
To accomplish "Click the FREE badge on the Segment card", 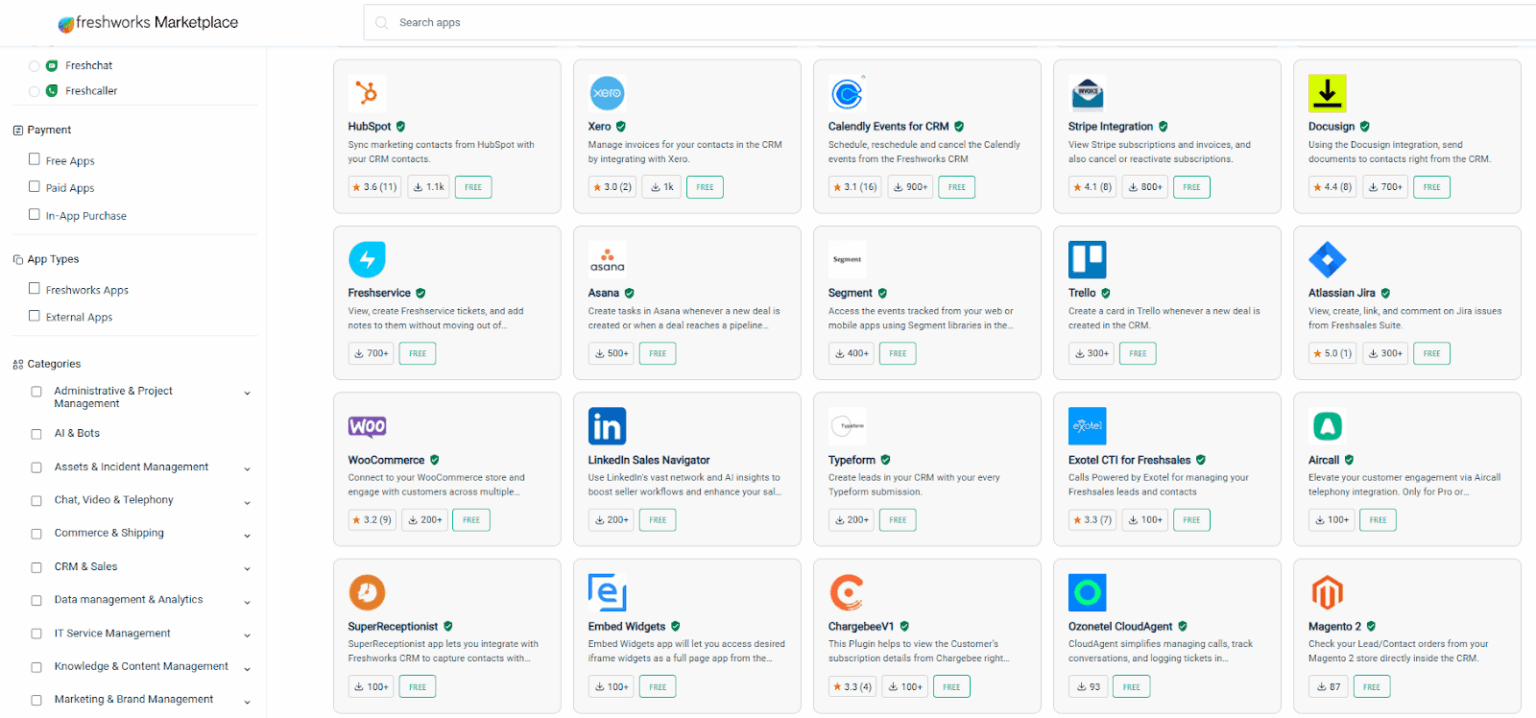I will click(x=897, y=353).
